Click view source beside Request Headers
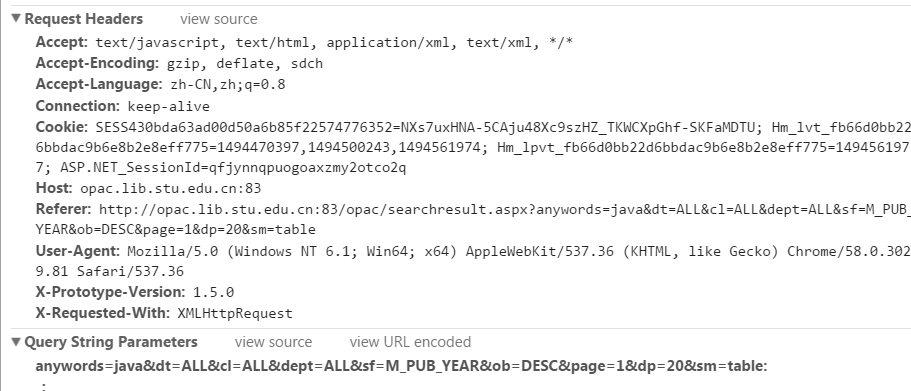 tap(218, 19)
